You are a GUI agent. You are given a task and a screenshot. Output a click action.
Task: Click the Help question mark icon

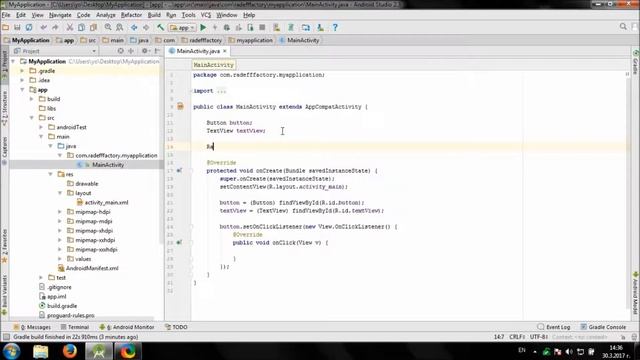coord(335,27)
